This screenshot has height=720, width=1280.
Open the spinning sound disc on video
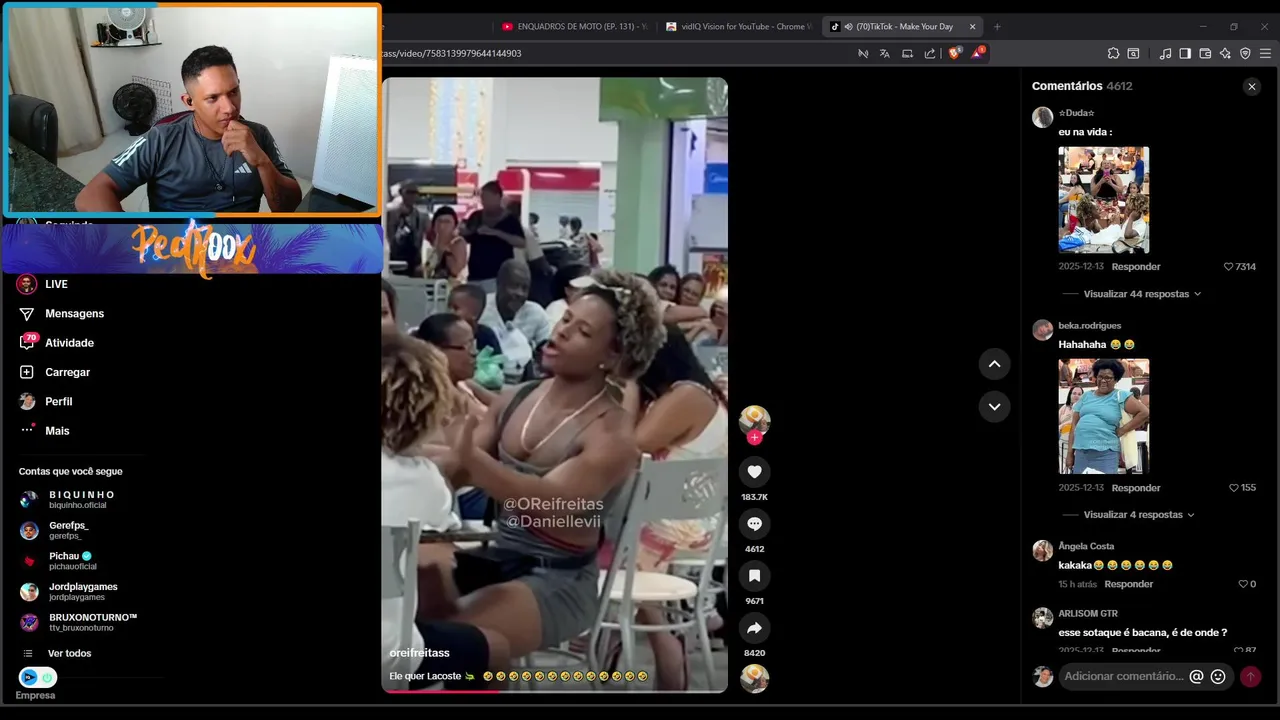pos(754,678)
